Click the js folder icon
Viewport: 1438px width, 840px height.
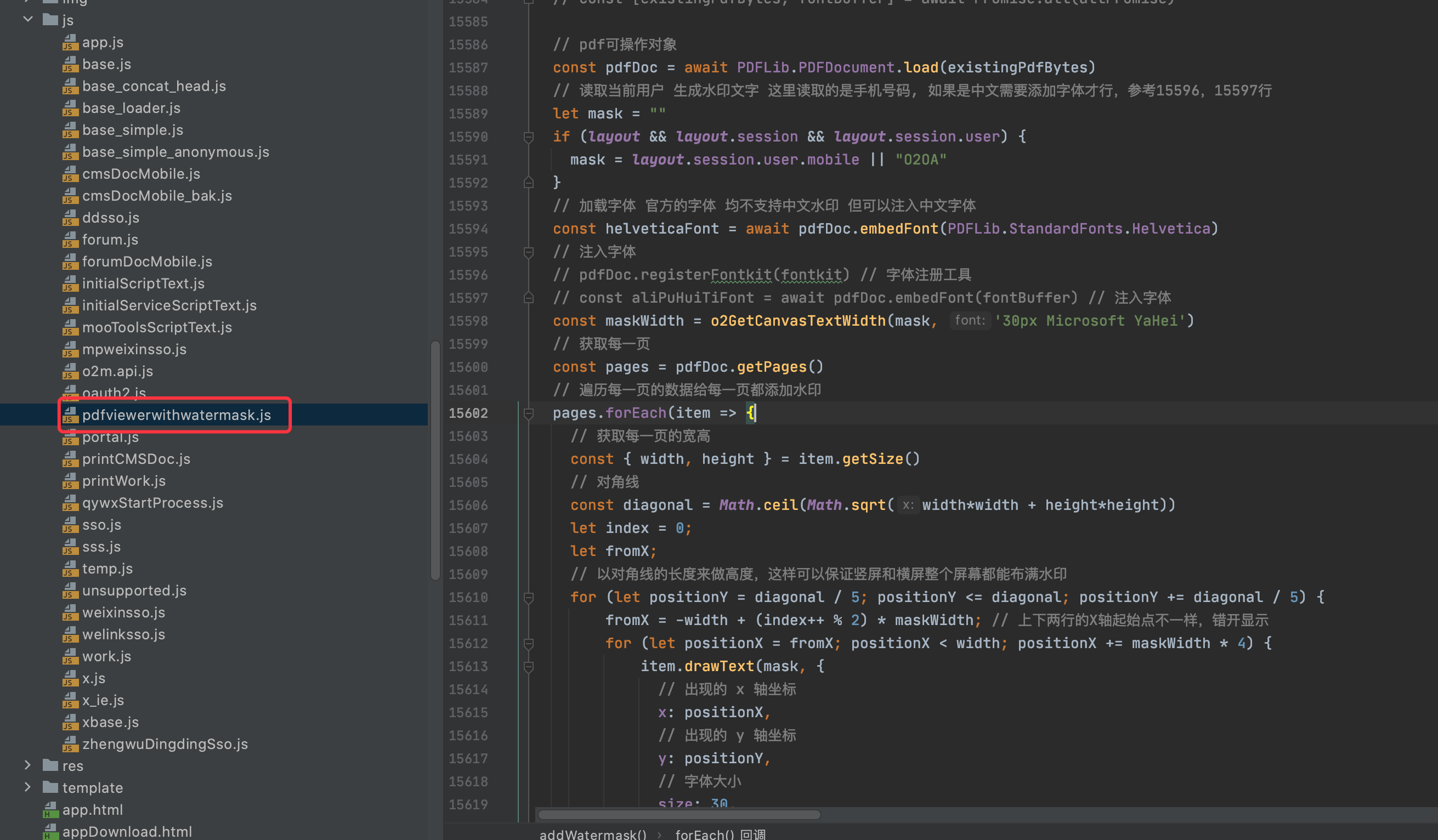pos(50,20)
